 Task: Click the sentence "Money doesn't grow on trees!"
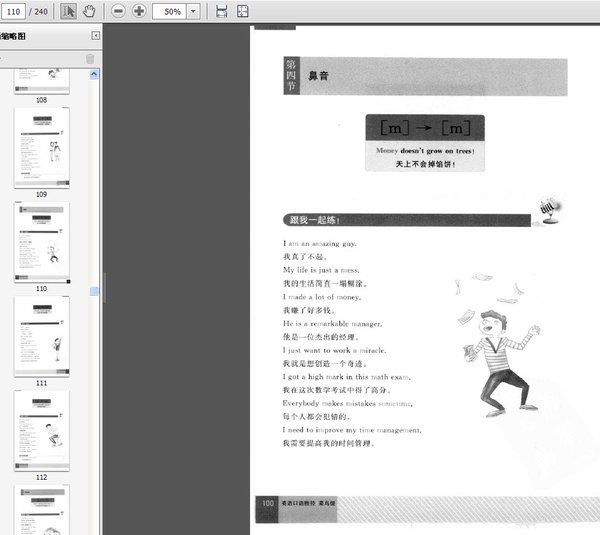coord(425,151)
